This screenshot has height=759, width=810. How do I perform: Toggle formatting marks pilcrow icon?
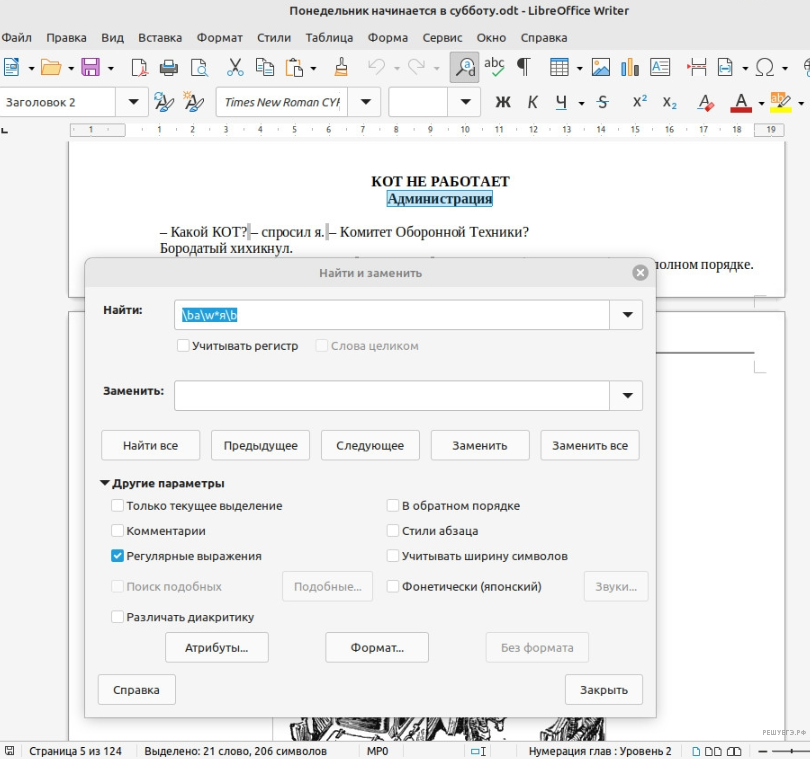[x=522, y=67]
